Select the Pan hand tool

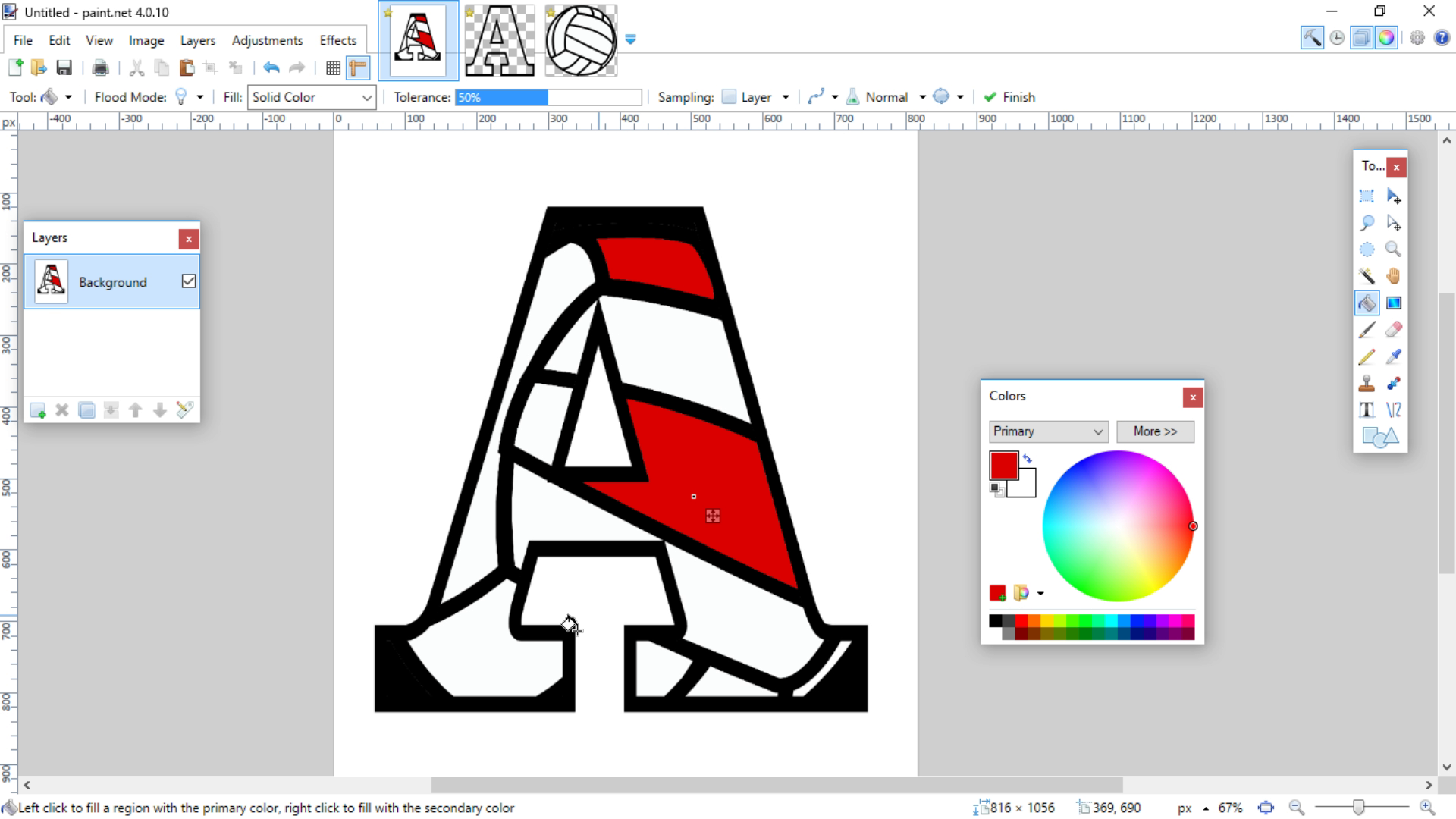coord(1394,276)
